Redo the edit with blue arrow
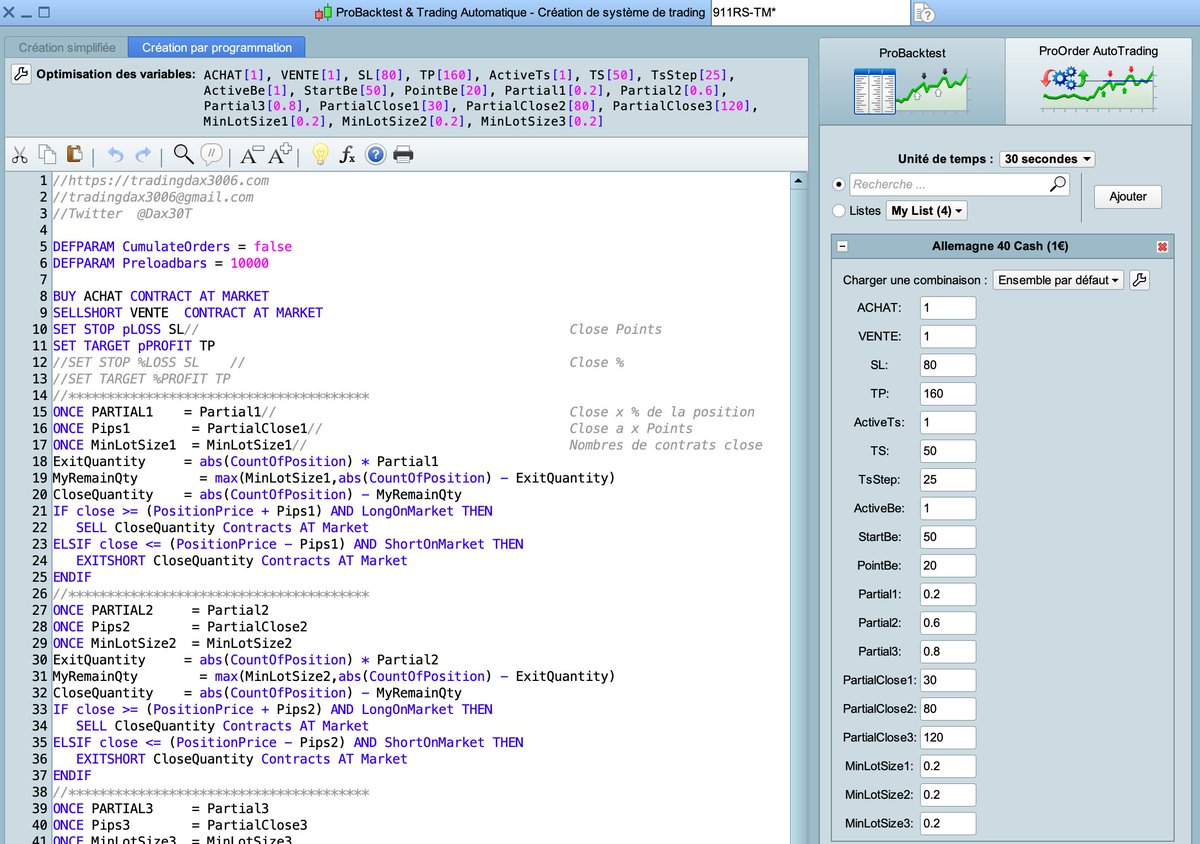Screen dimensions: 1200x844 (143, 154)
